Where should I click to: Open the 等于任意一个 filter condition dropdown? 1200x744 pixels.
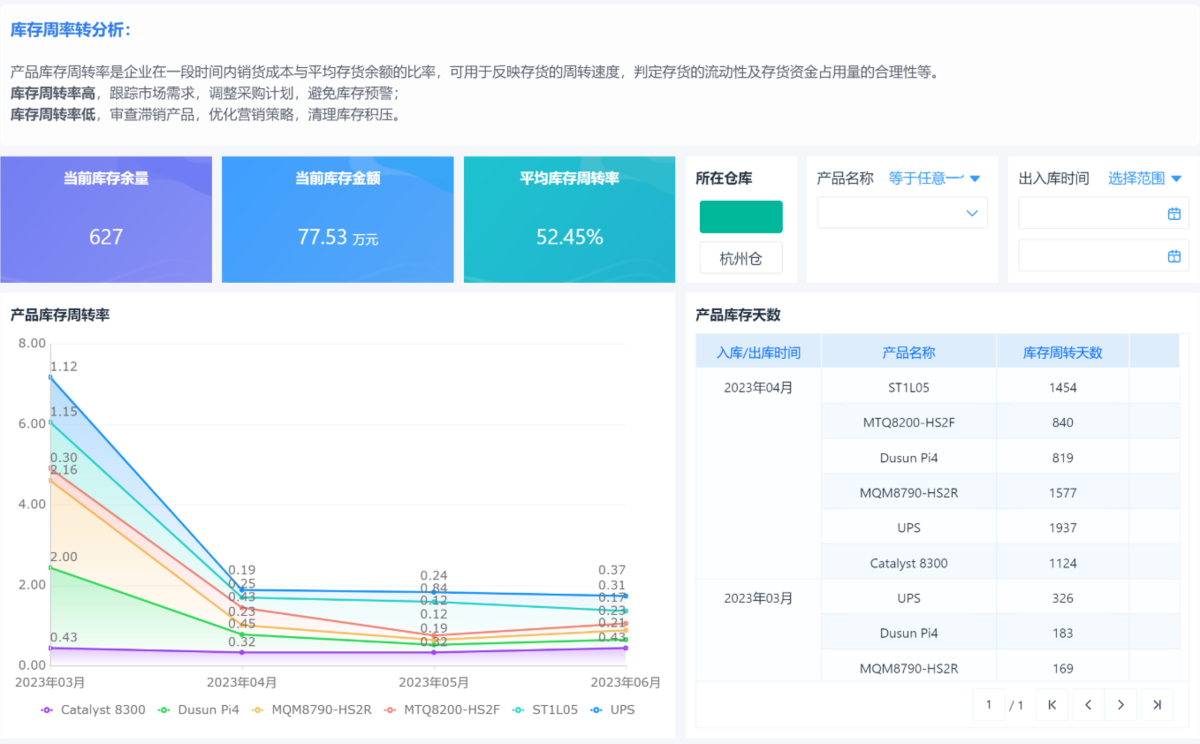point(934,179)
